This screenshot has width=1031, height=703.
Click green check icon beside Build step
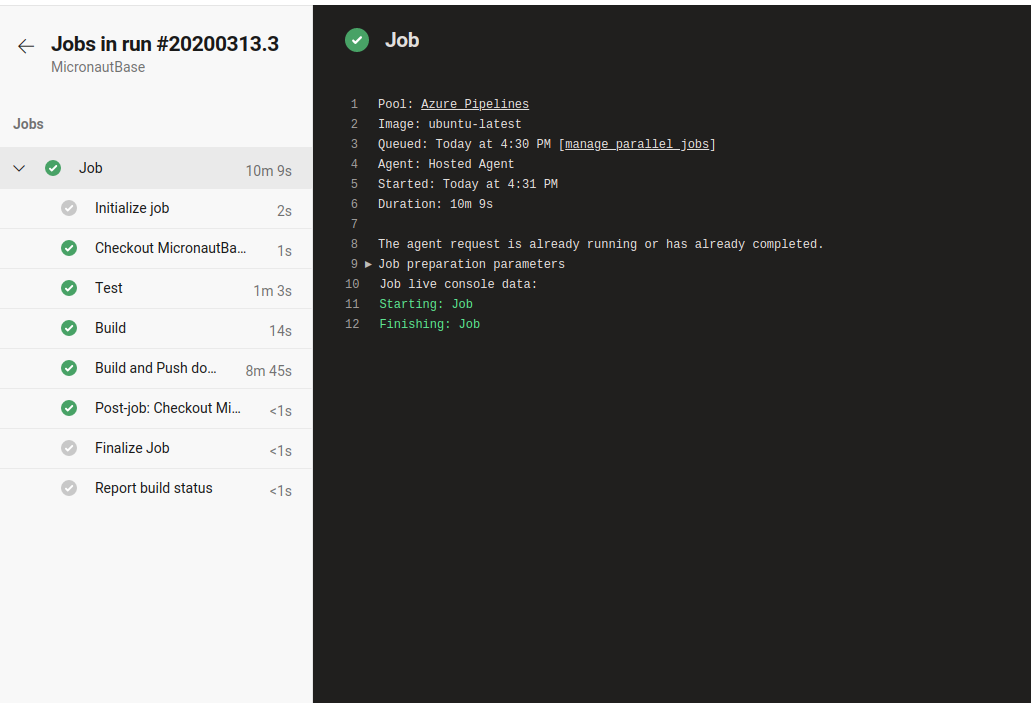click(69, 328)
